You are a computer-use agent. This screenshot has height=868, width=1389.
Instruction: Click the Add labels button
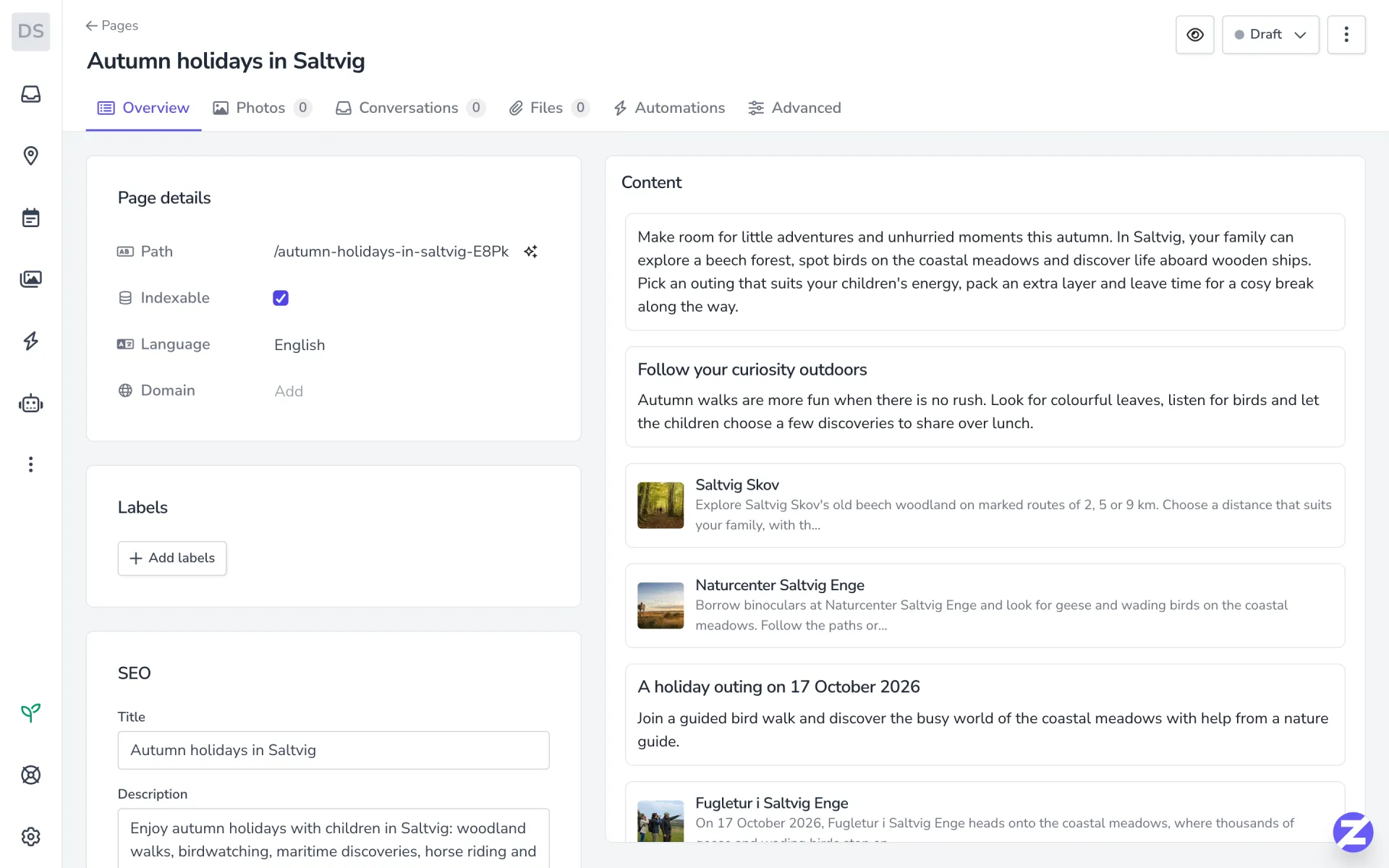click(172, 558)
